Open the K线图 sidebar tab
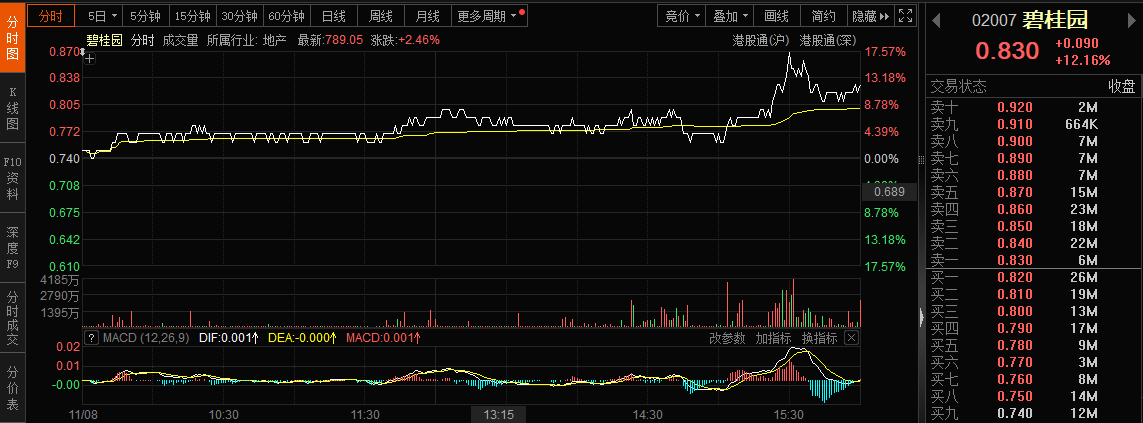Viewport: 1143px width, 423px height. point(12,108)
